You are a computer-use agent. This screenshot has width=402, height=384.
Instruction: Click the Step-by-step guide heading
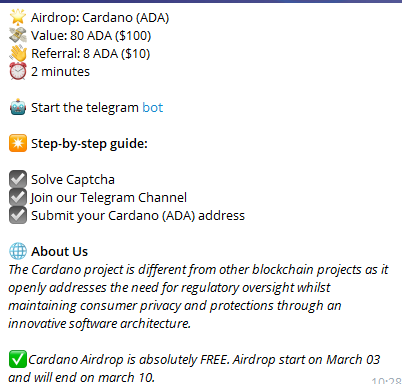(x=89, y=144)
